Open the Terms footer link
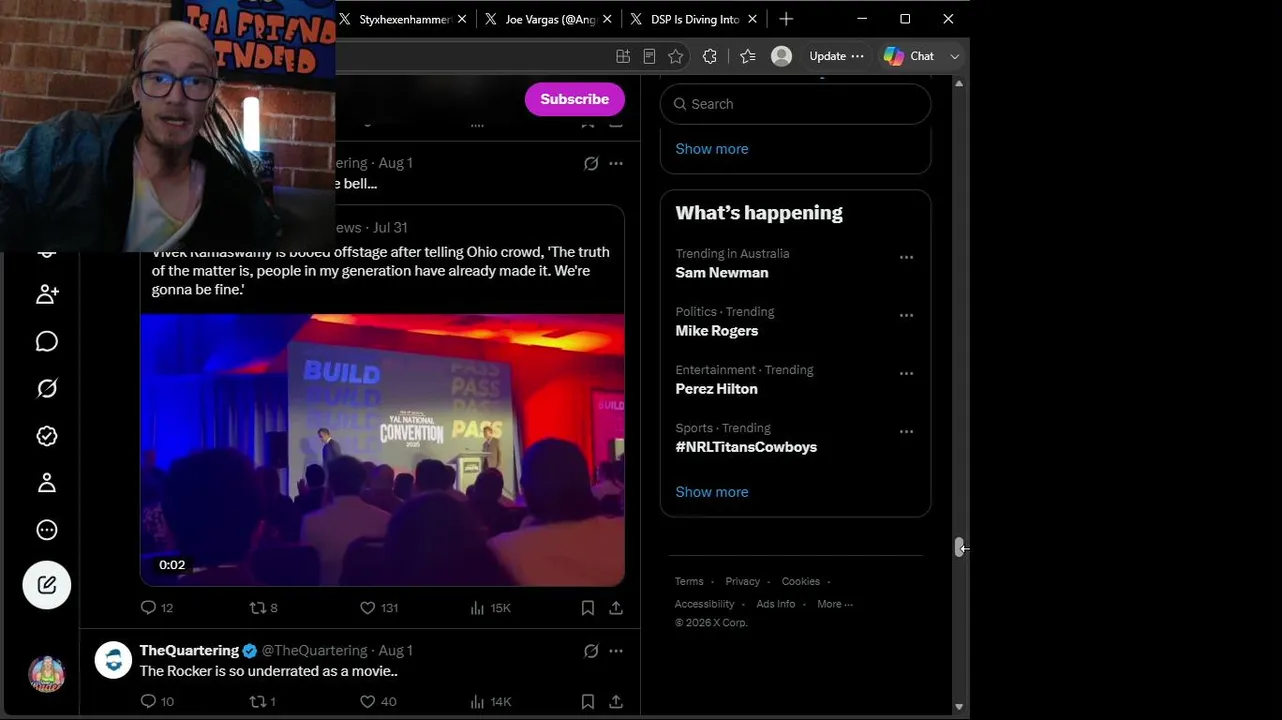1282x720 pixels. (689, 581)
